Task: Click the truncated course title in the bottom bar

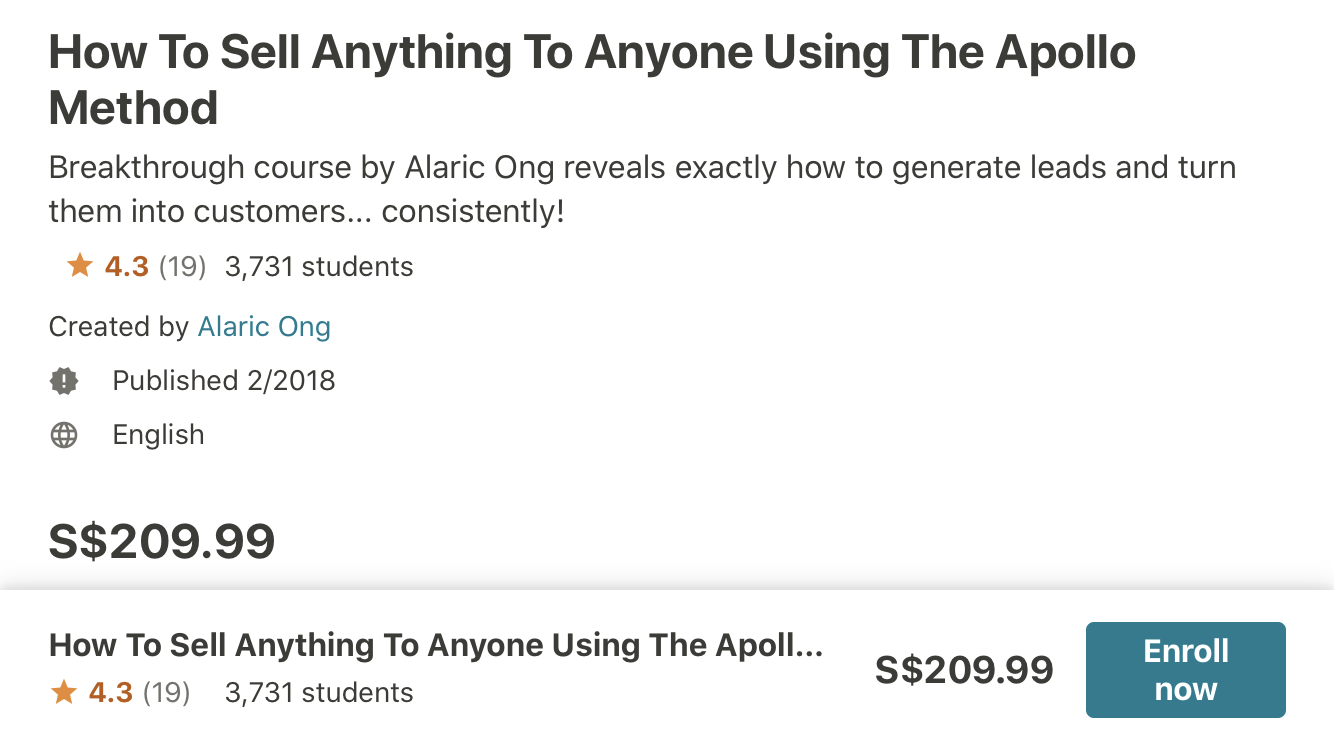Action: 436,645
